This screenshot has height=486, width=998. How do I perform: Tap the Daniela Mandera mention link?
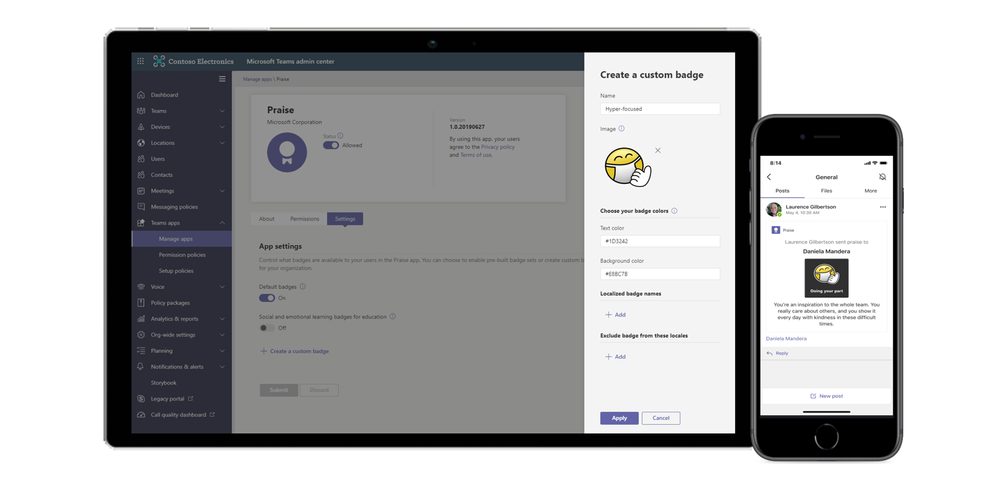point(786,338)
